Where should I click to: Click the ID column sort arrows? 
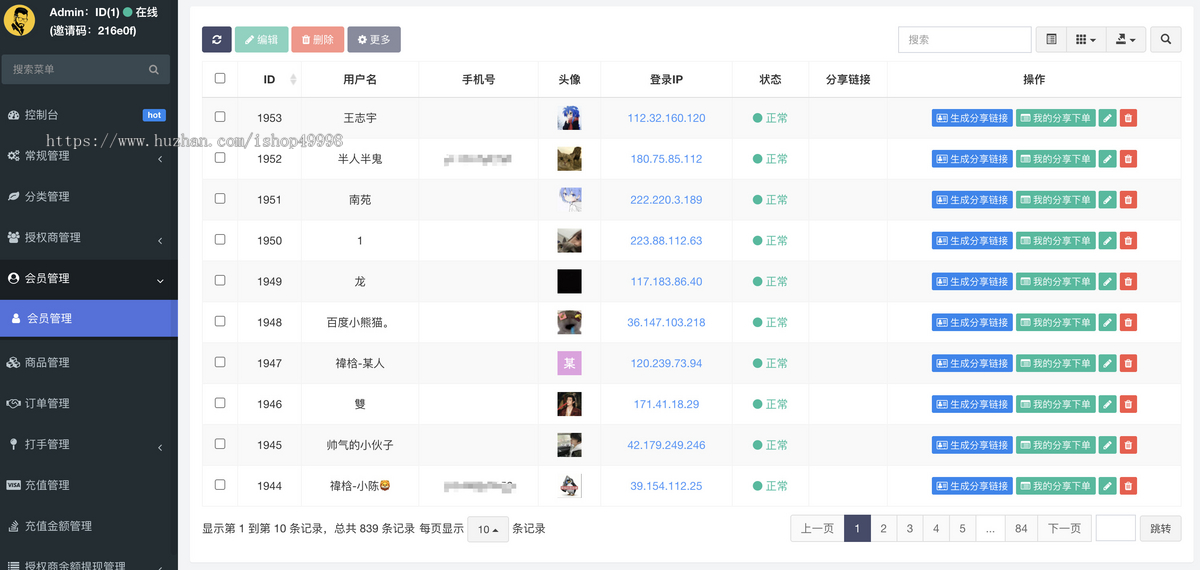point(293,79)
